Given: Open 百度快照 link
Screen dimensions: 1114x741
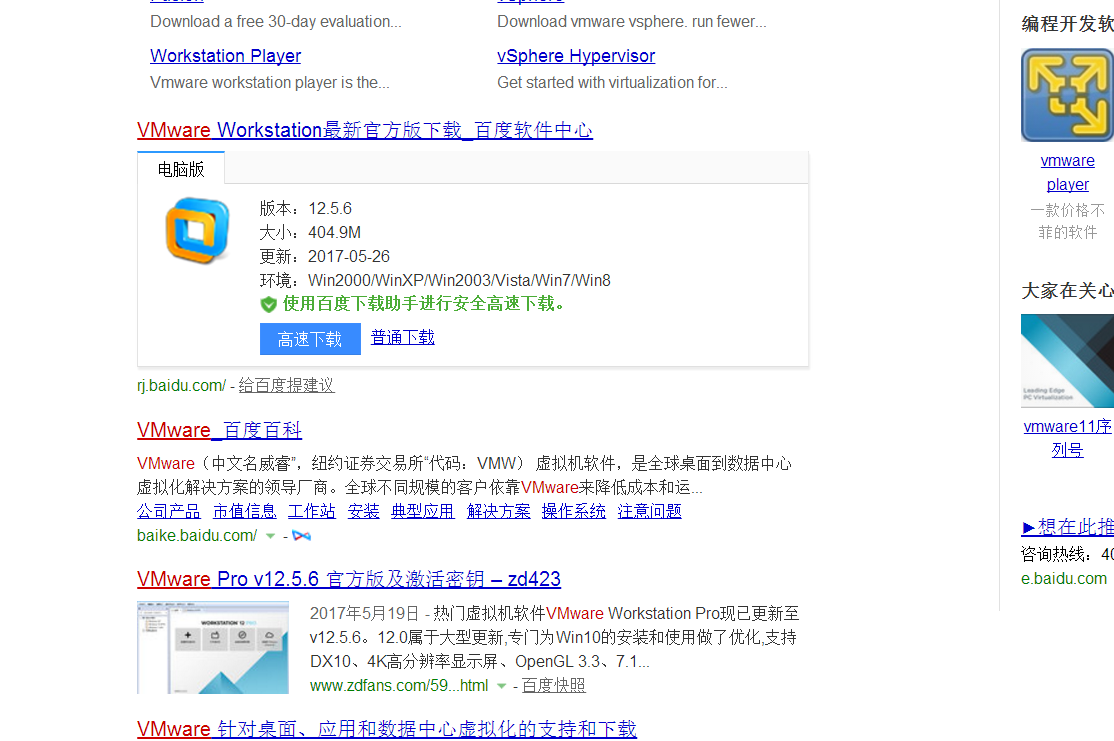Looking at the screenshot, I should pos(553,686).
